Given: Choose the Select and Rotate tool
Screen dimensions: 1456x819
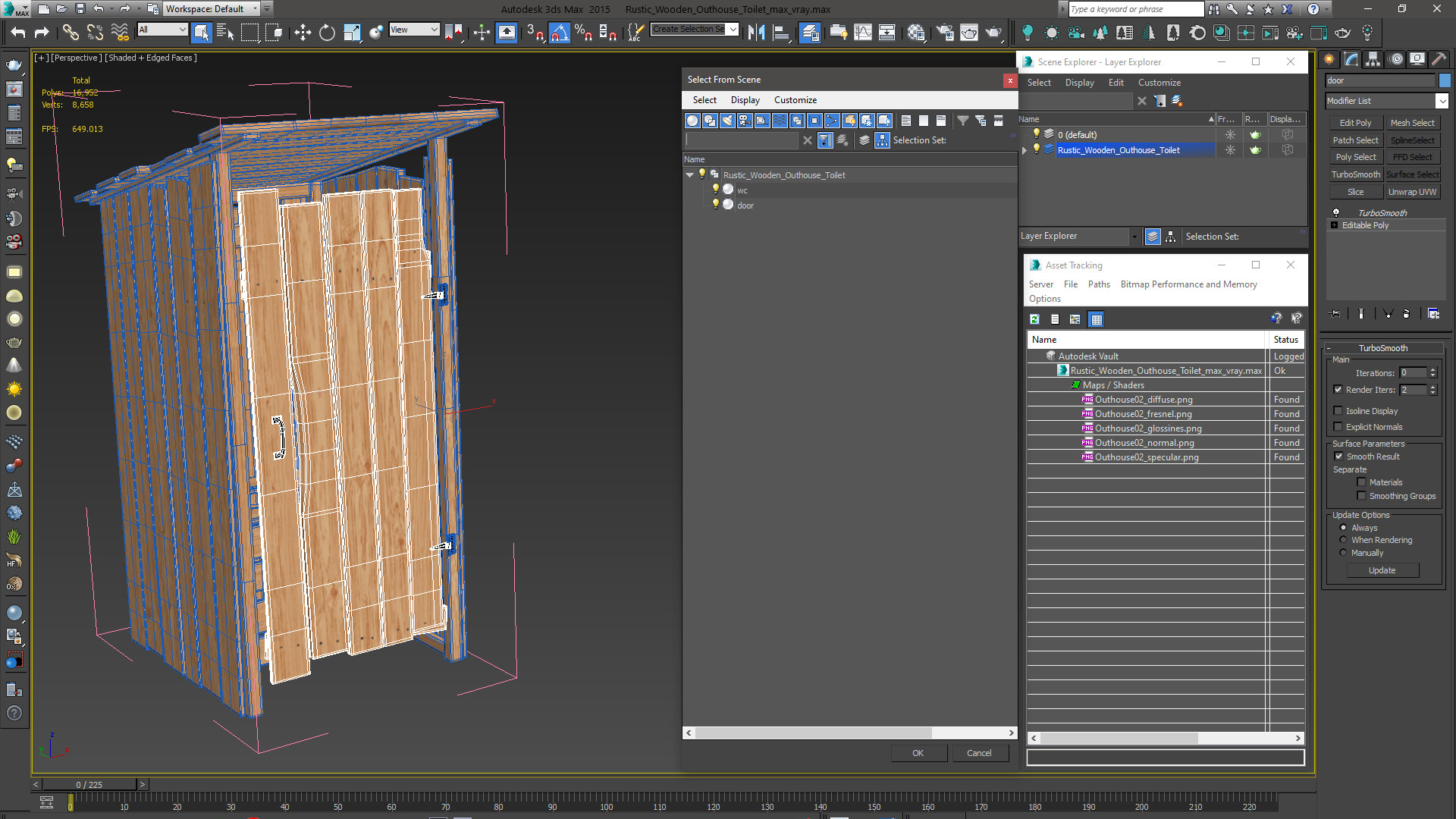Looking at the screenshot, I should 327,32.
